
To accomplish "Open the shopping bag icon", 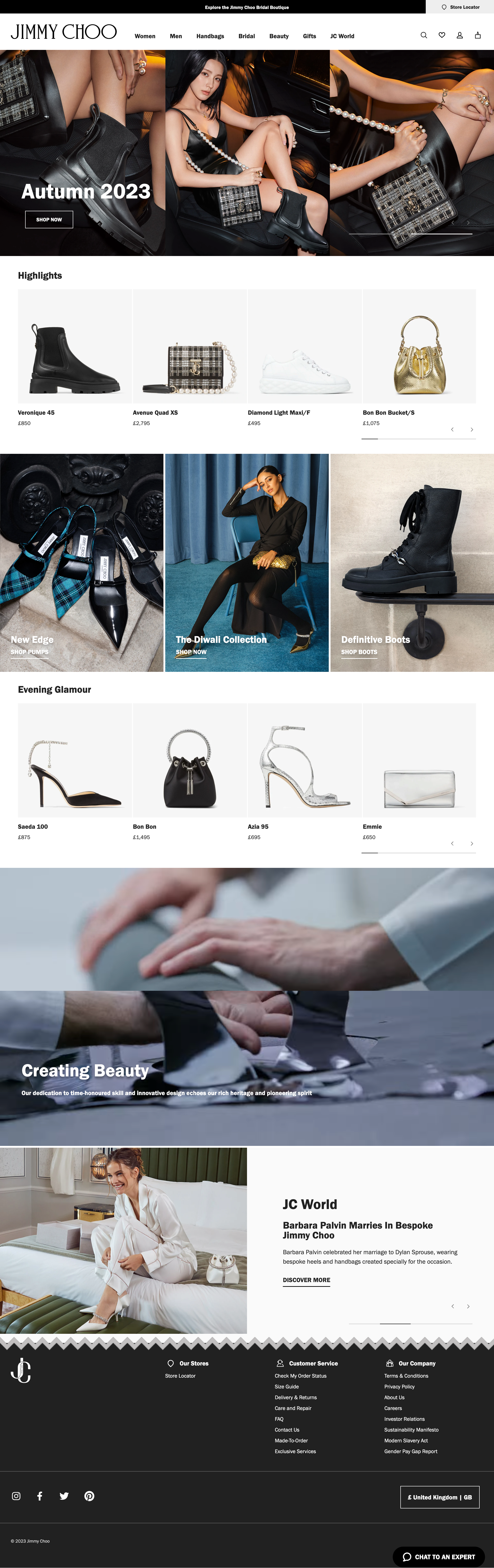I will coord(478,35).
